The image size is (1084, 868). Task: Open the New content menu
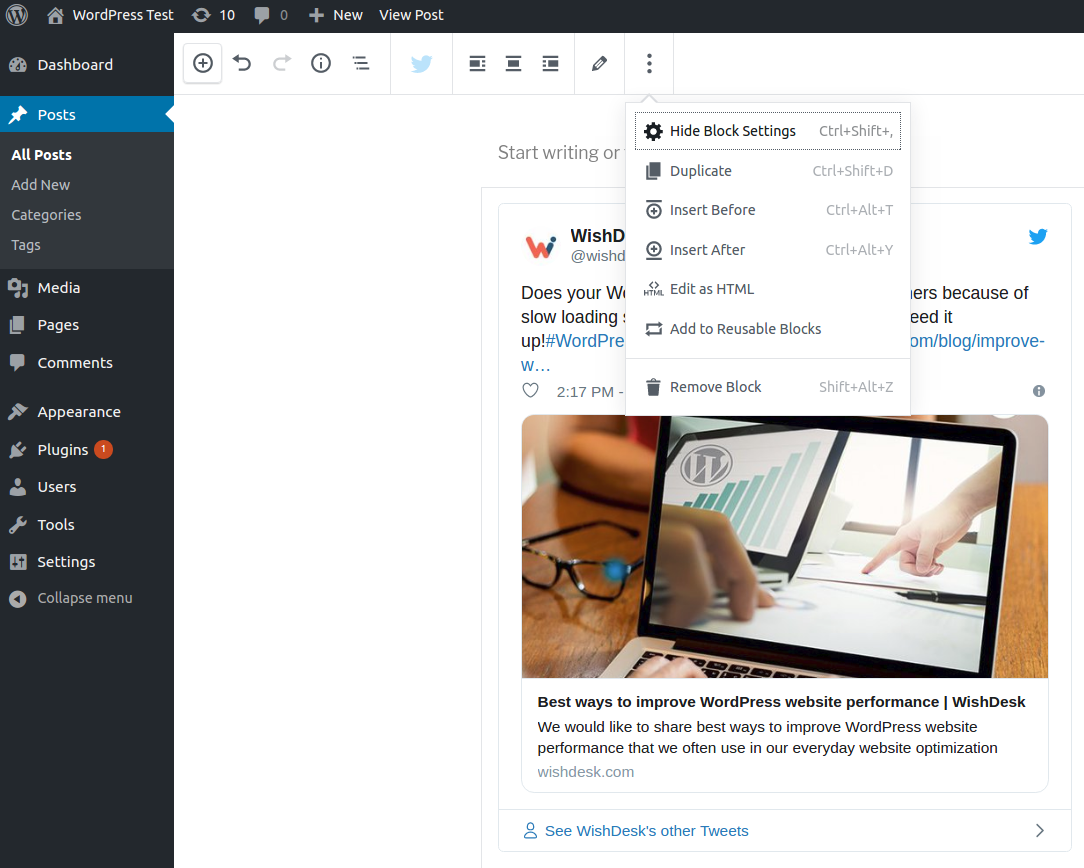[335, 15]
